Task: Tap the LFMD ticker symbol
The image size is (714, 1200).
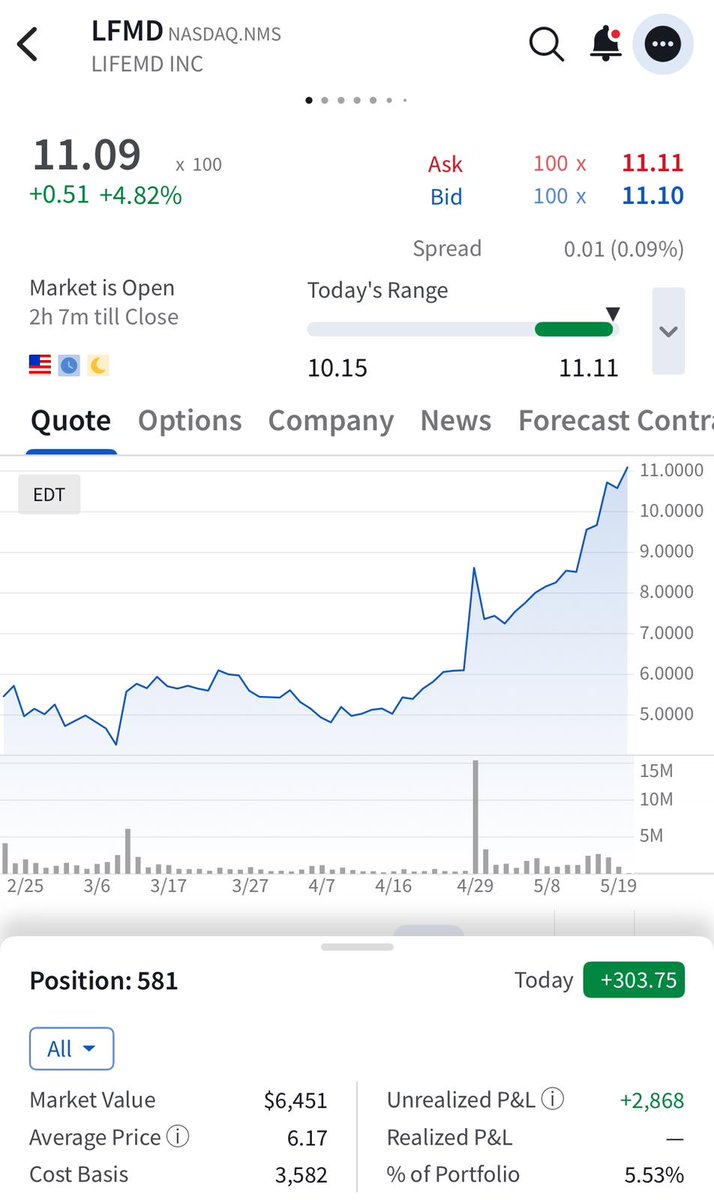Action: pyautogui.click(x=127, y=31)
